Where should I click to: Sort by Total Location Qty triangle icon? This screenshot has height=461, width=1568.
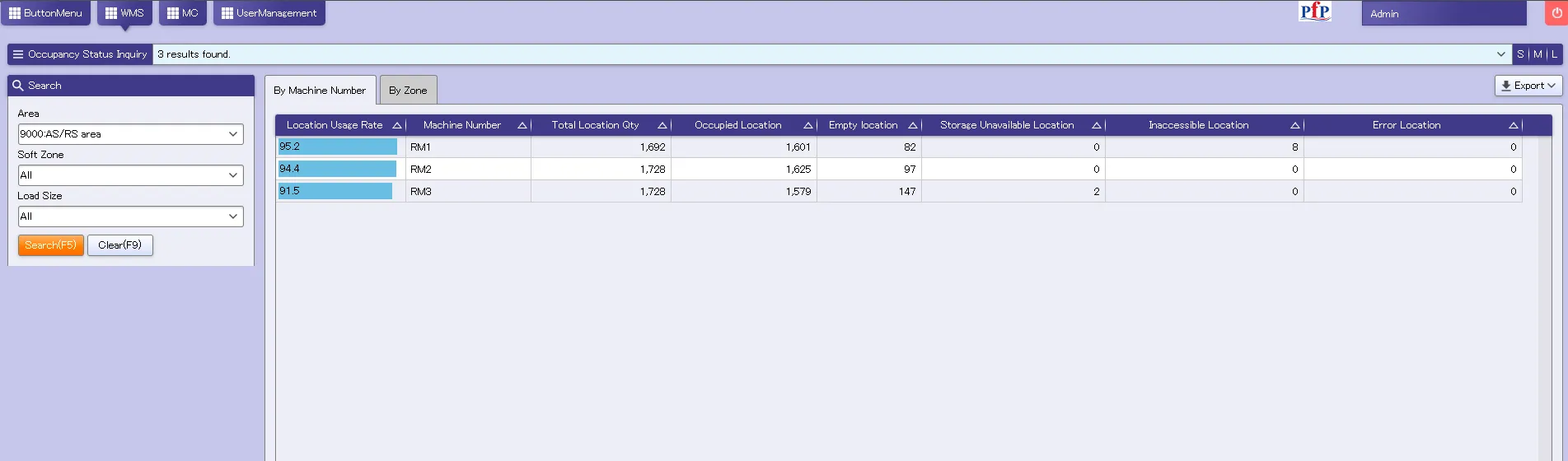point(662,126)
